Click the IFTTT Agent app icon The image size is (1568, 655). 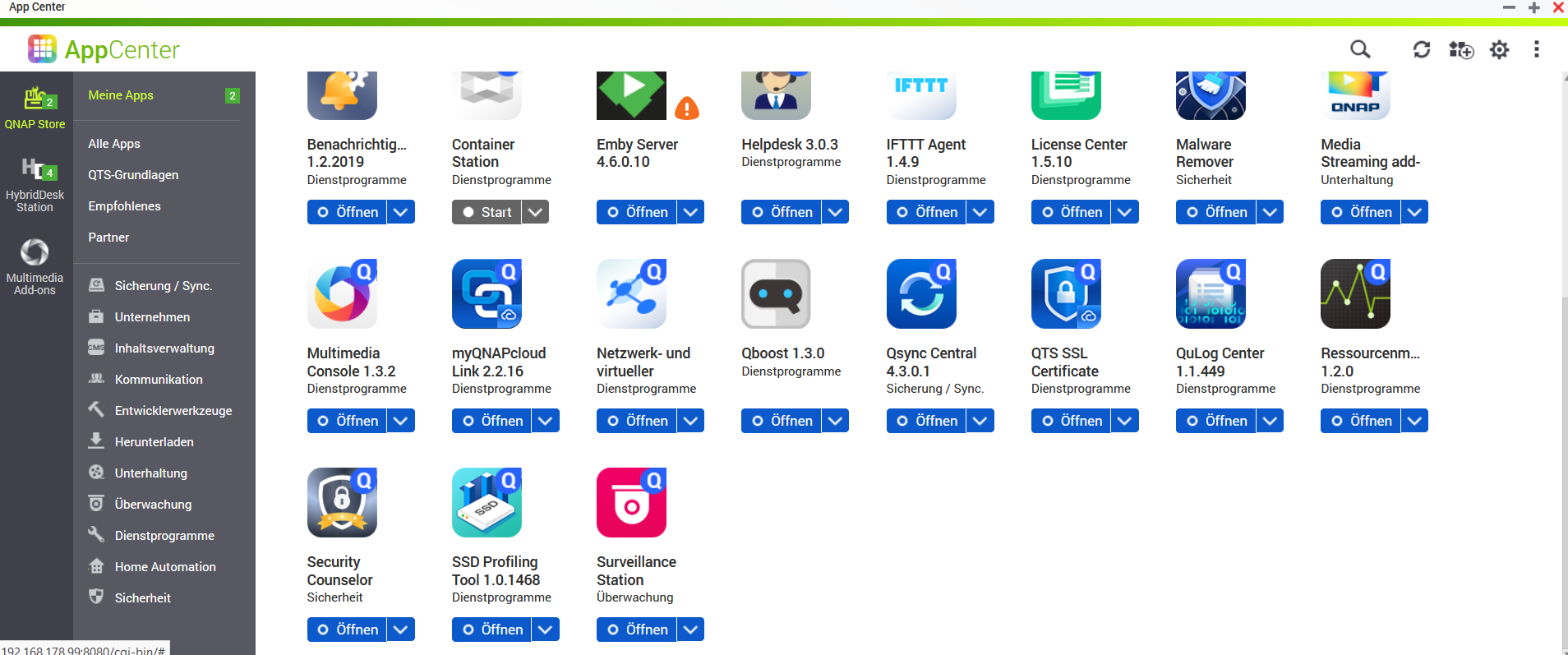pos(921,95)
